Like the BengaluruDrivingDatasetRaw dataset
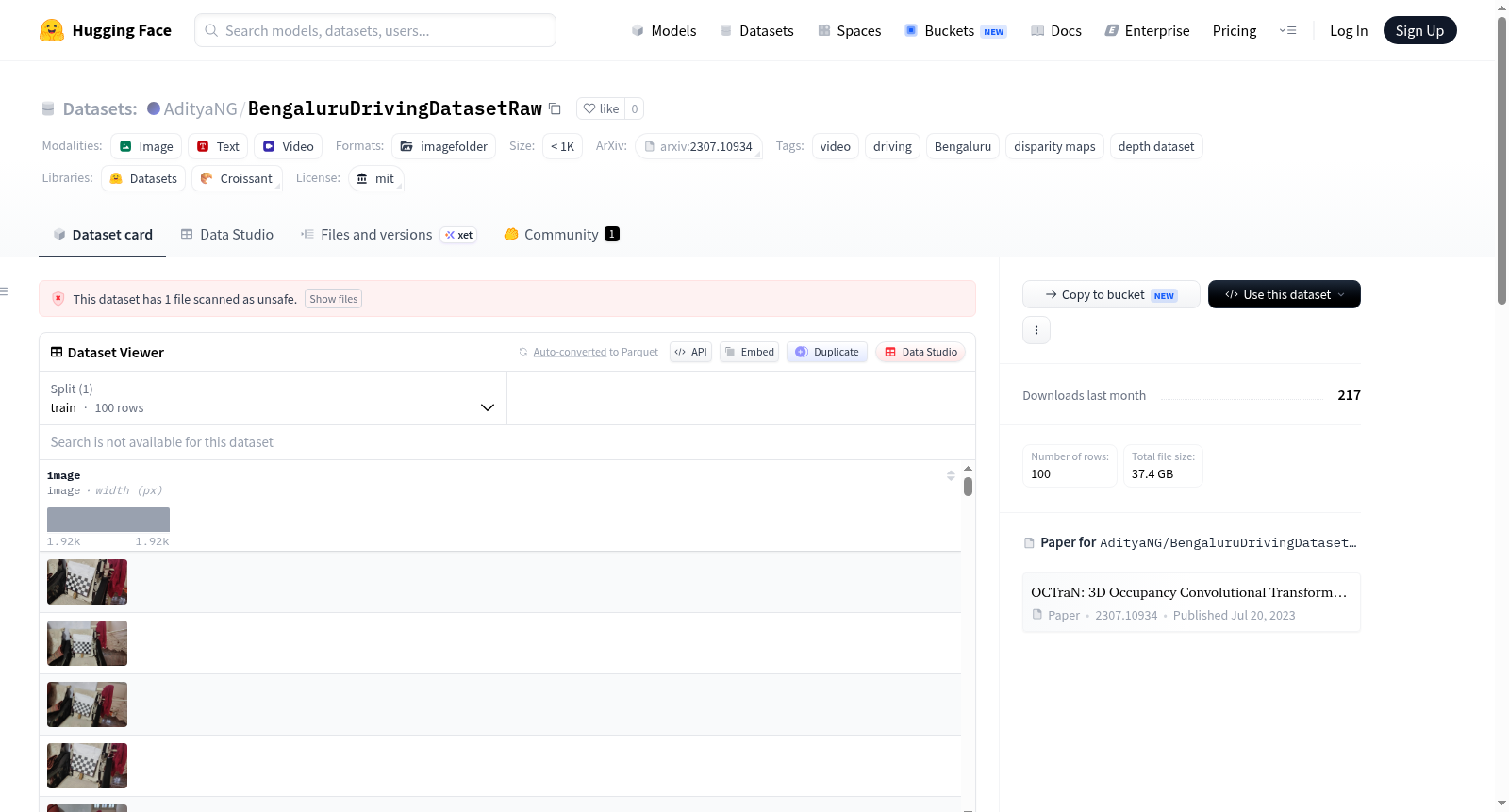The height and width of the screenshot is (812, 1509). (601, 108)
